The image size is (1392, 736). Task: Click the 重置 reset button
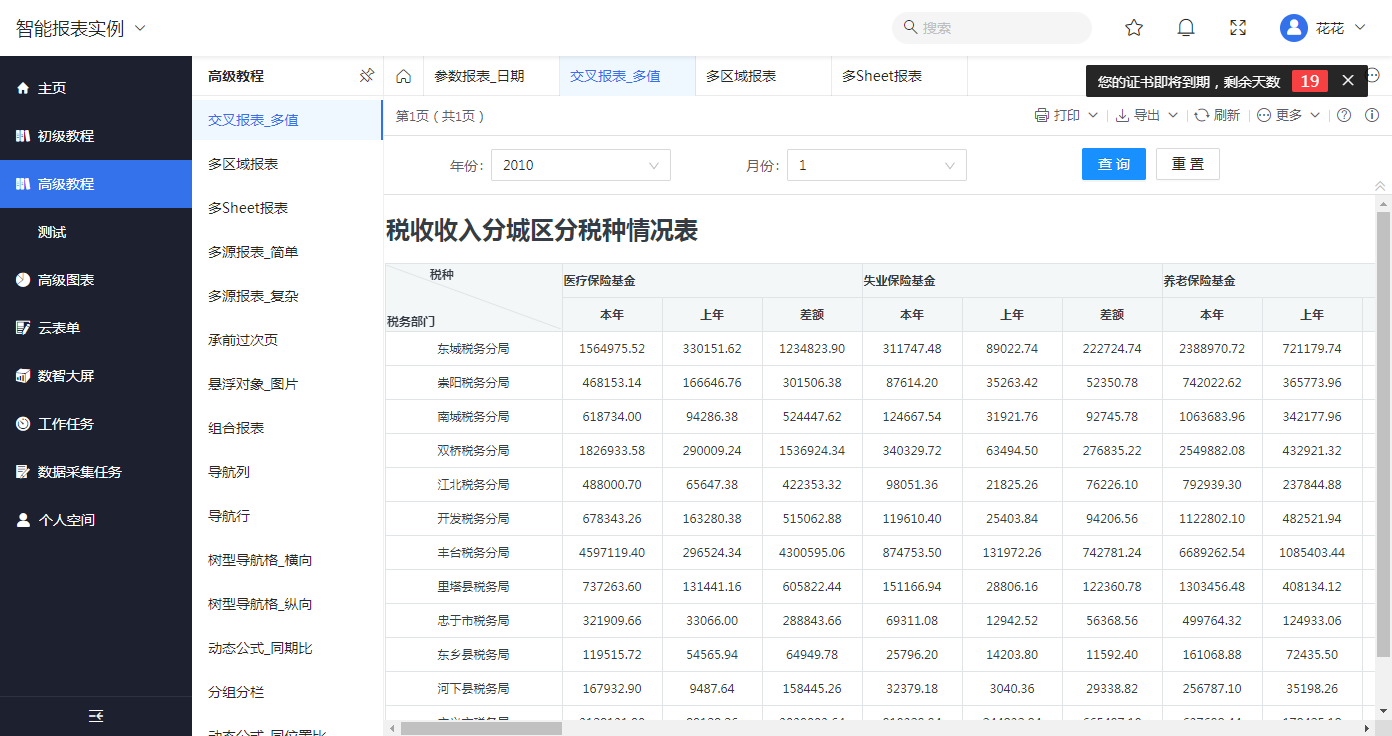[1187, 164]
